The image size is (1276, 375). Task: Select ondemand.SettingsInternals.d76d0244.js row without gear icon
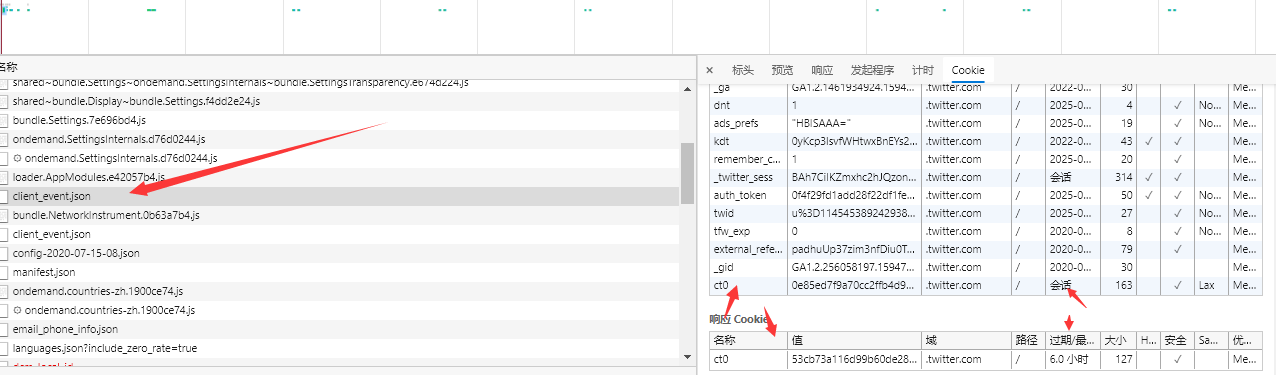(340, 139)
